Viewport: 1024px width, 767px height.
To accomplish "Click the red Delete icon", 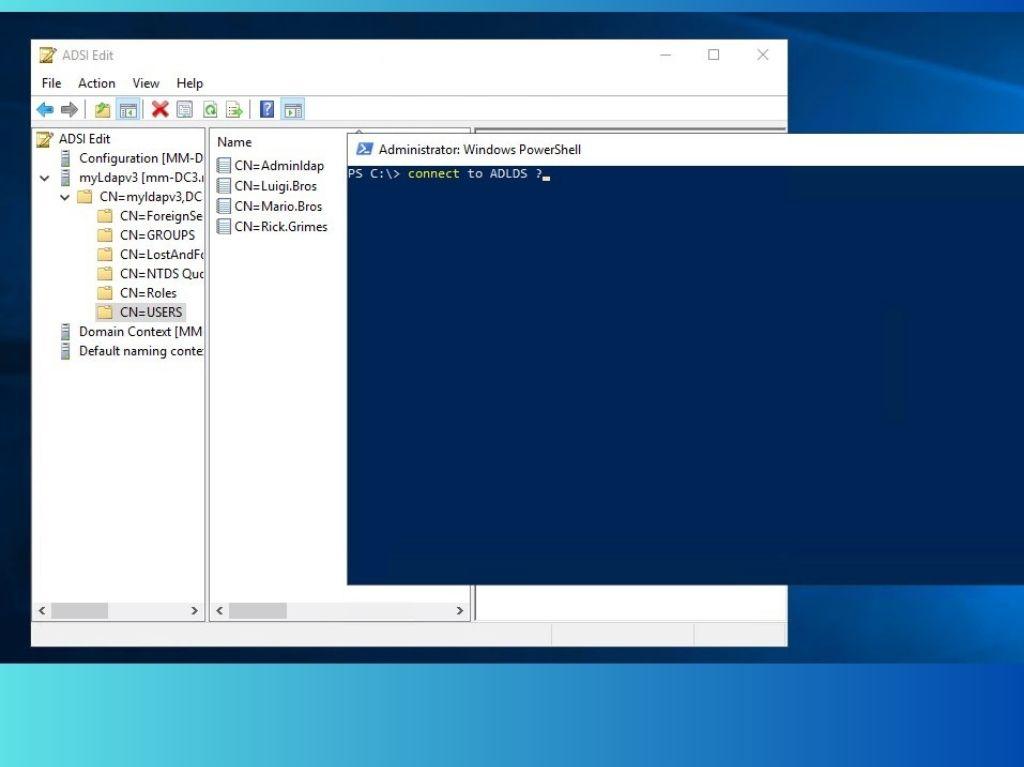I will pos(160,109).
